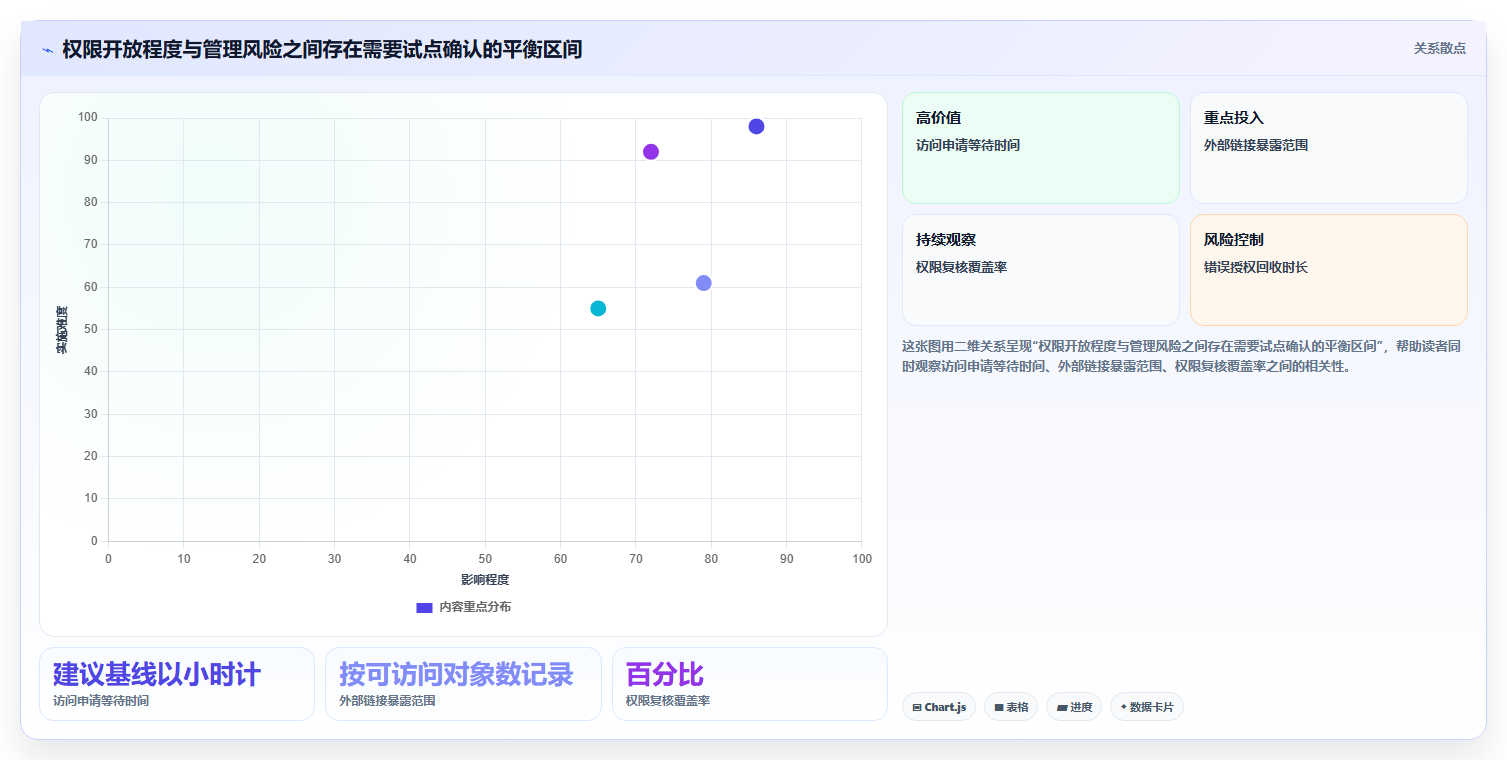Viewport: 1507px width, 760px height.
Task: Select the purple scatter point near 92
Action: 651,152
